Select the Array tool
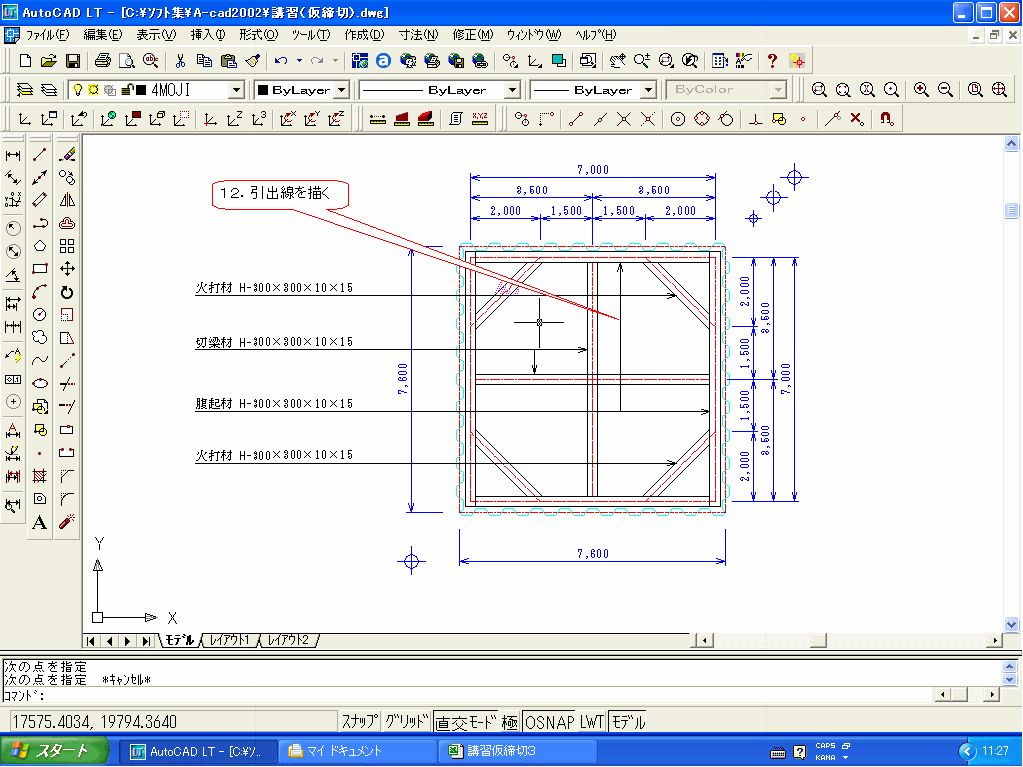 pos(67,246)
